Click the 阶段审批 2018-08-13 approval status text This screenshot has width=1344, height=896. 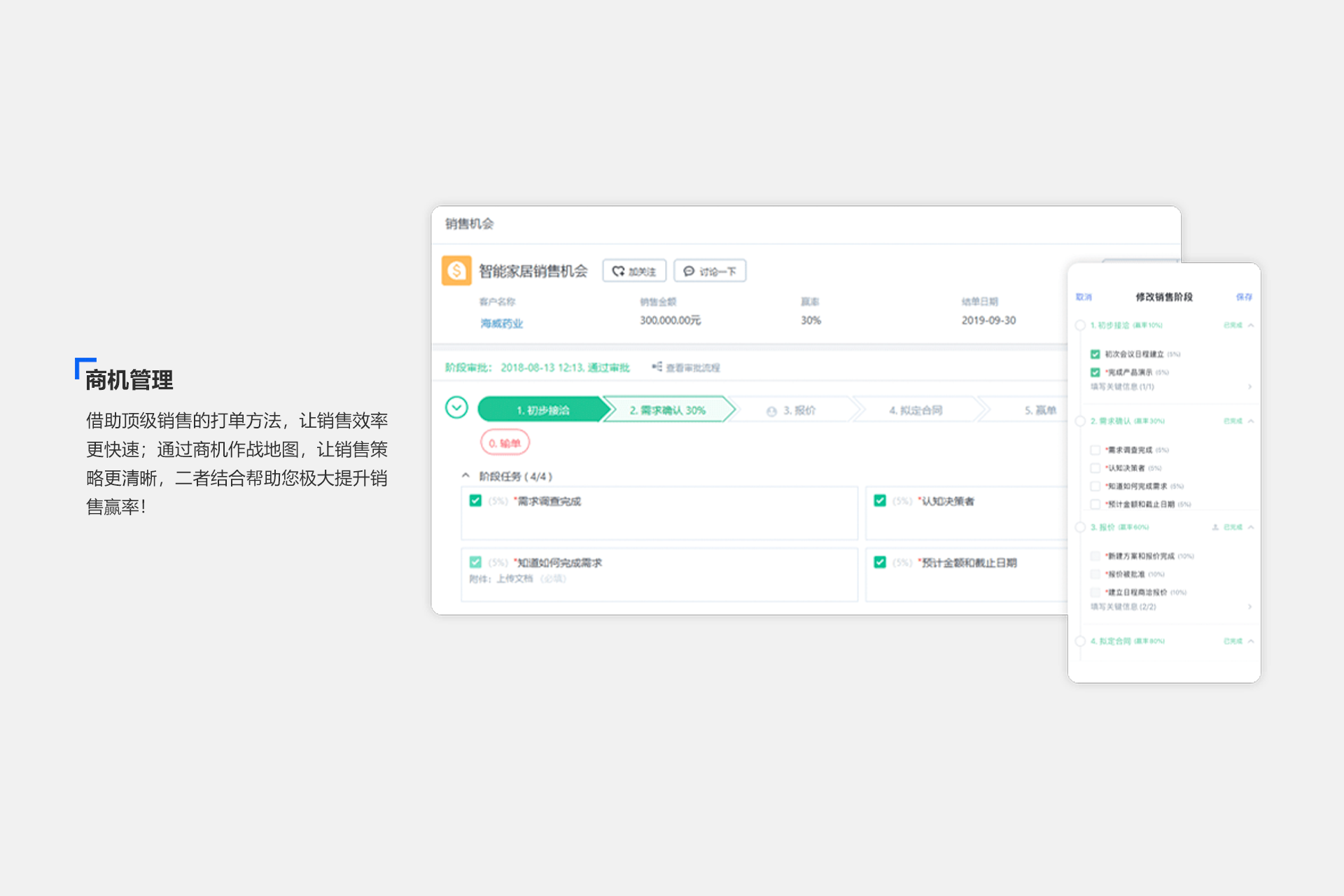pyautogui.click(x=538, y=367)
